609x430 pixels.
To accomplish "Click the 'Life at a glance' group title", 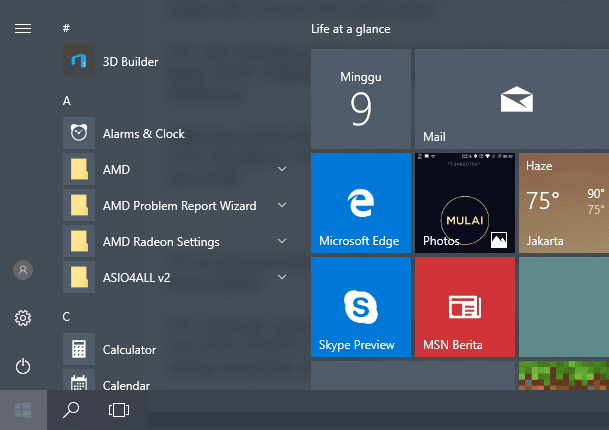I will [350, 29].
